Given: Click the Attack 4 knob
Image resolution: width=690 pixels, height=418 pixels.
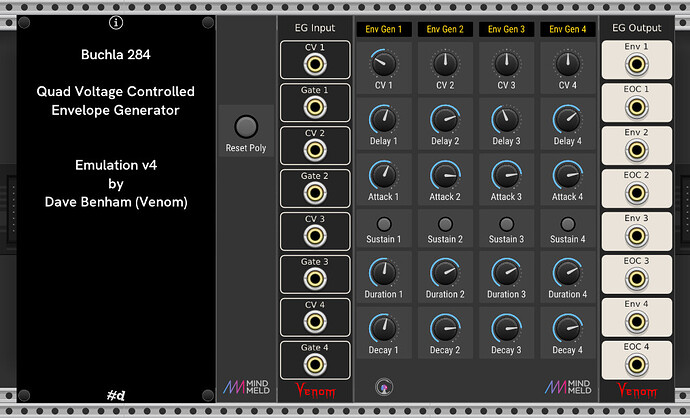Looking at the screenshot, I should pyautogui.click(x=568, y=175).
